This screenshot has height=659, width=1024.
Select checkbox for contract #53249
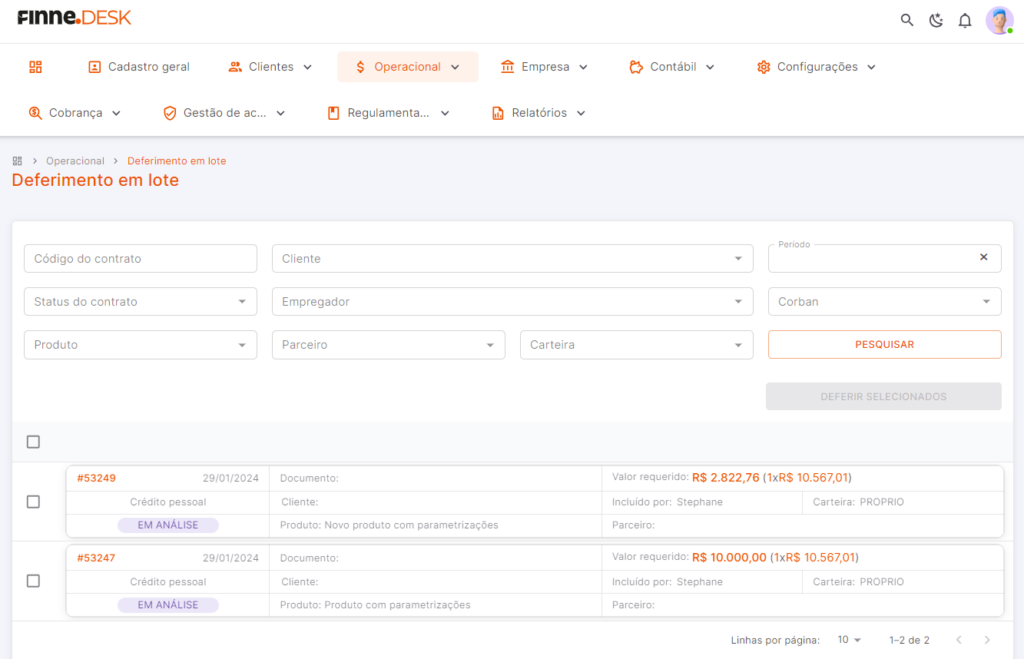point(33,502)
